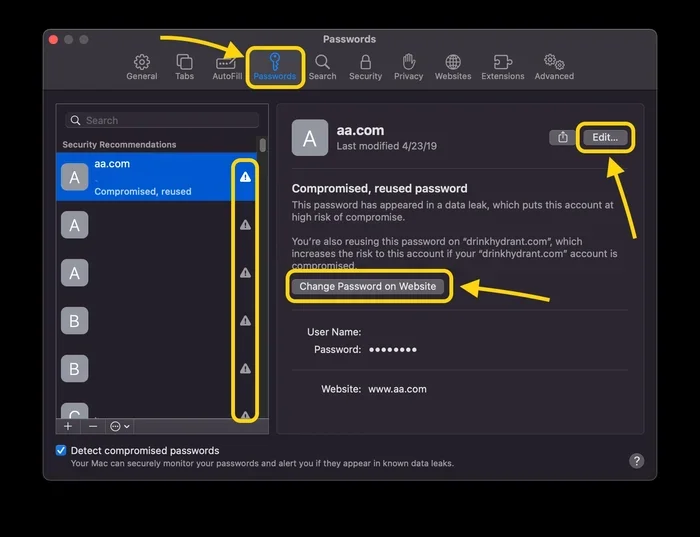
Task: Open the Search preferences tab
Action: click(322, 67)
